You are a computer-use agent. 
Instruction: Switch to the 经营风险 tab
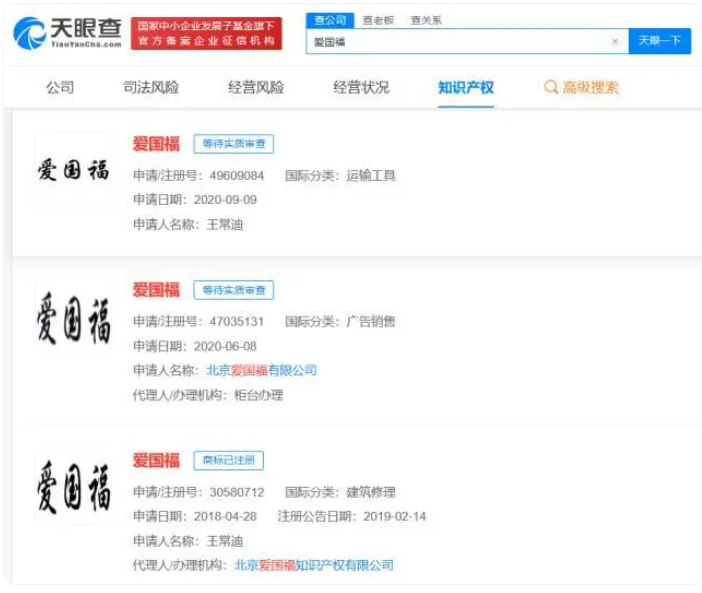256,87
